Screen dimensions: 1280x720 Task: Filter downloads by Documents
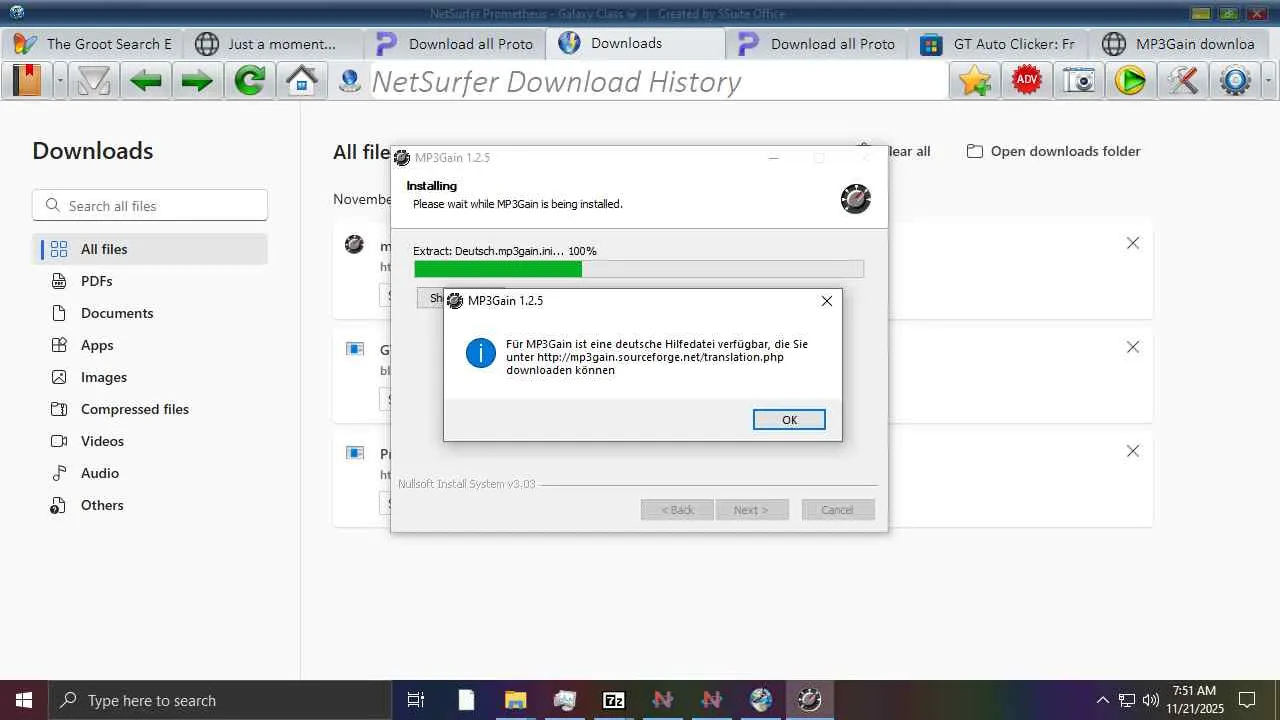coord(150,313)
